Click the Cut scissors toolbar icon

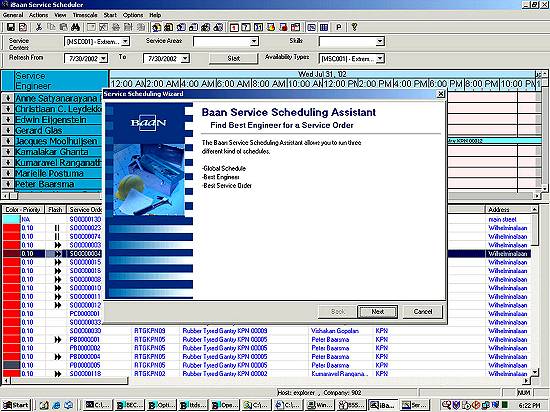pyautogui.click(x=39, y=27)
